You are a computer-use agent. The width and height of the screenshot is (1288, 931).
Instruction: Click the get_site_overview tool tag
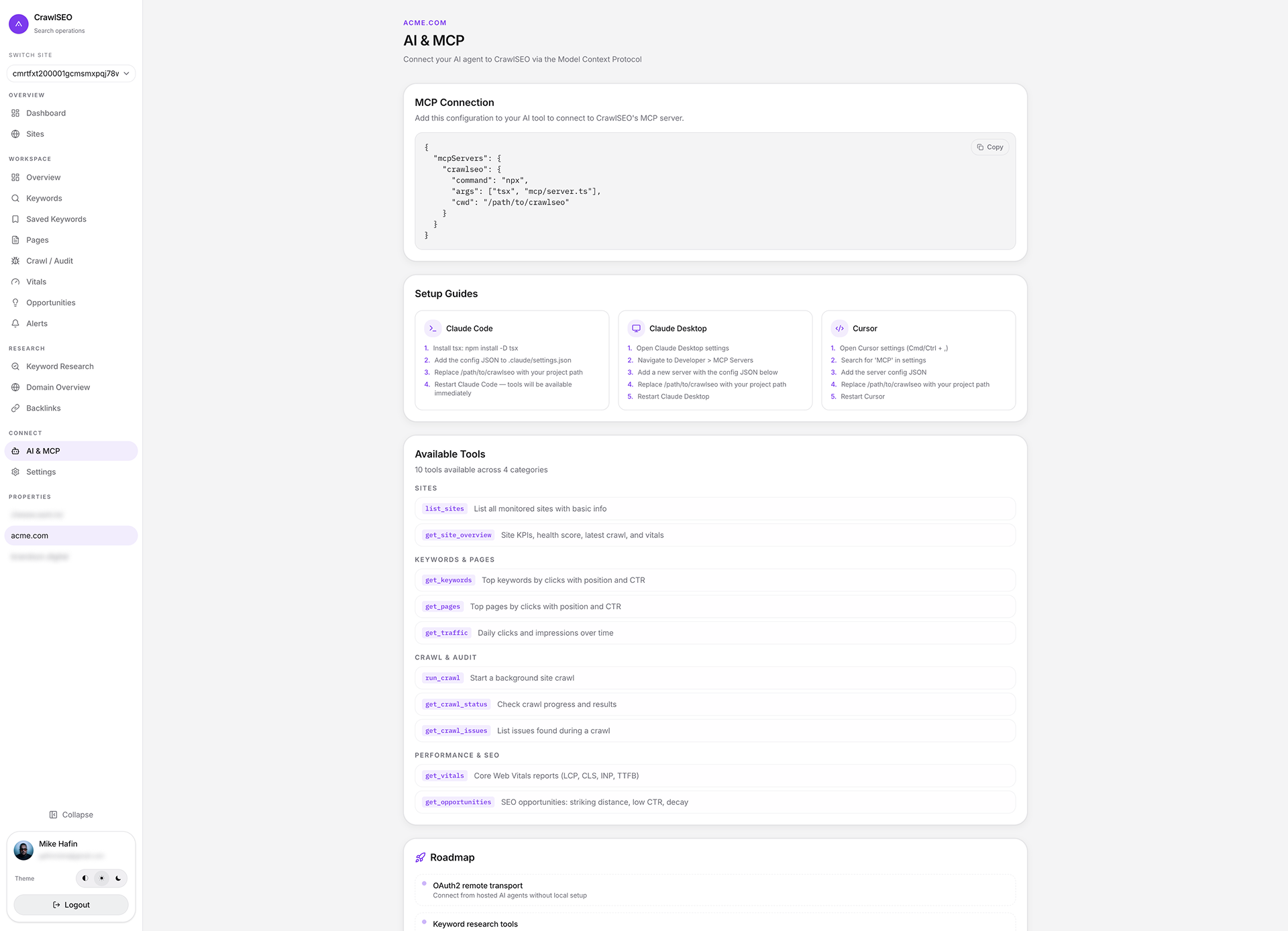point(458,535)
